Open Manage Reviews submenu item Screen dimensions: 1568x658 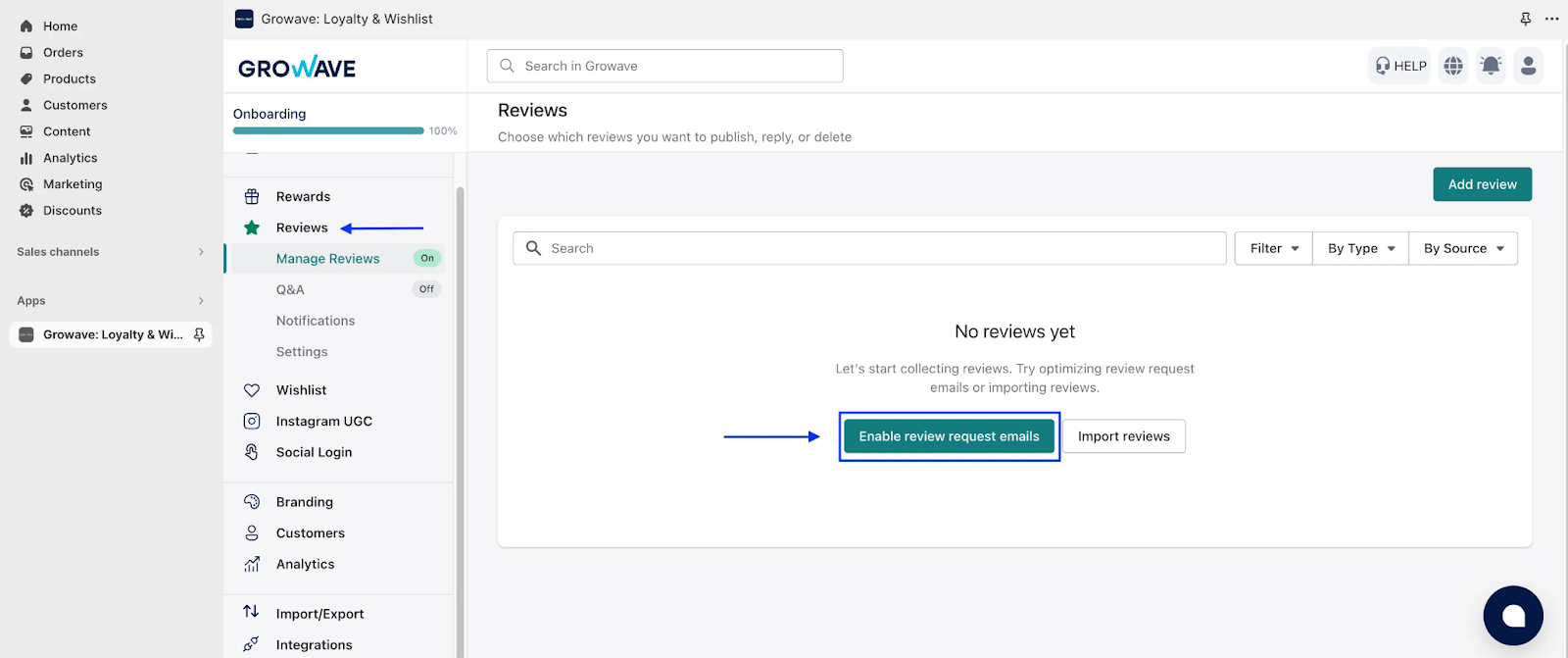tap(327, 259)
